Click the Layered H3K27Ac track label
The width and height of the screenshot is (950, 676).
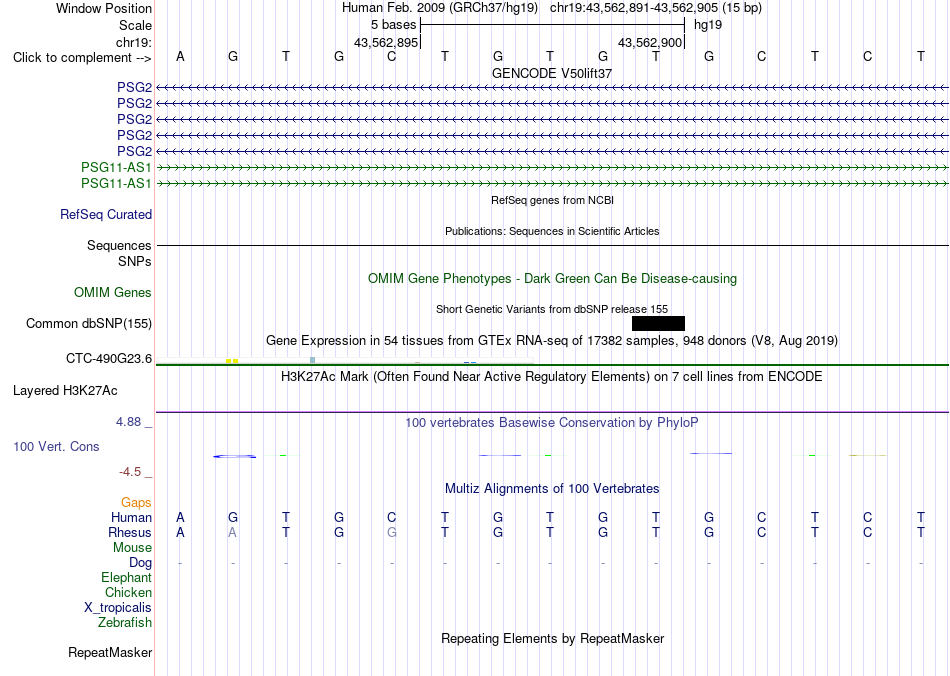[x=65, y=391]
